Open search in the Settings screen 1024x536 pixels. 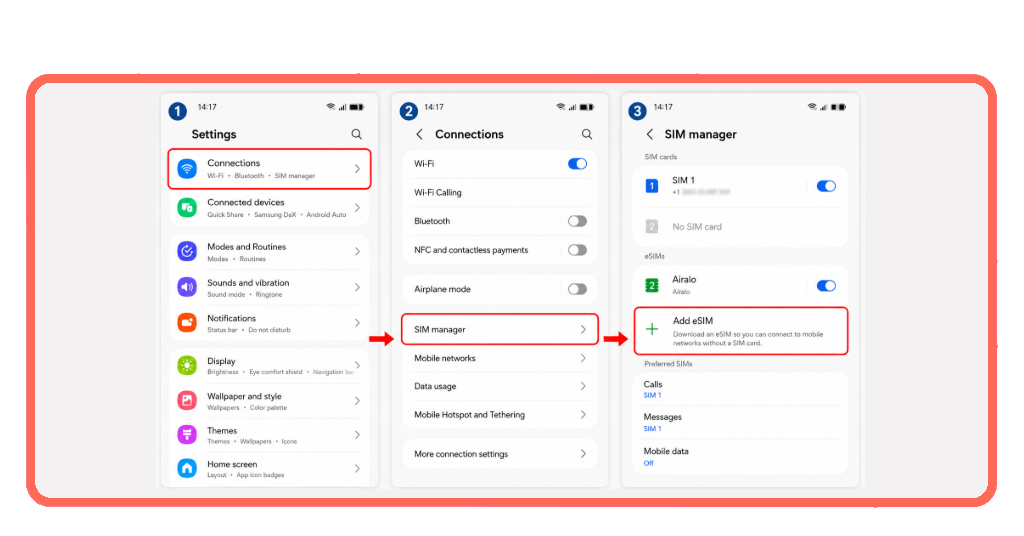tap(357, 134)
